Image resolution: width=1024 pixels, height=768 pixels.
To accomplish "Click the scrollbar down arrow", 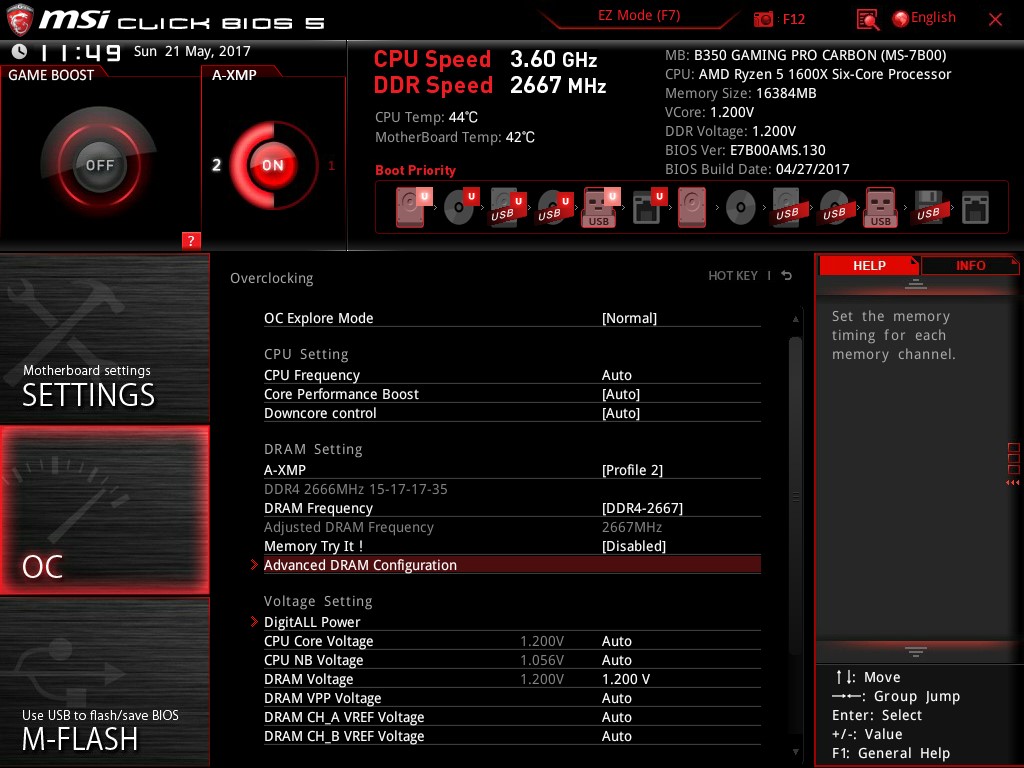I will tap(795, 752).
